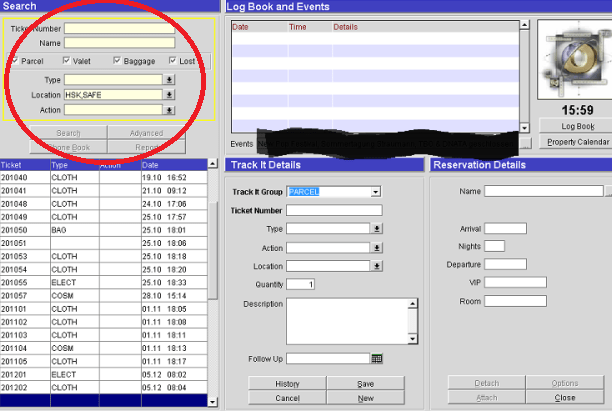Image resolution: width=612 pixels, height=411 pixels.
Task: Click the Save button in Track It Details
Action: (365, 384)
